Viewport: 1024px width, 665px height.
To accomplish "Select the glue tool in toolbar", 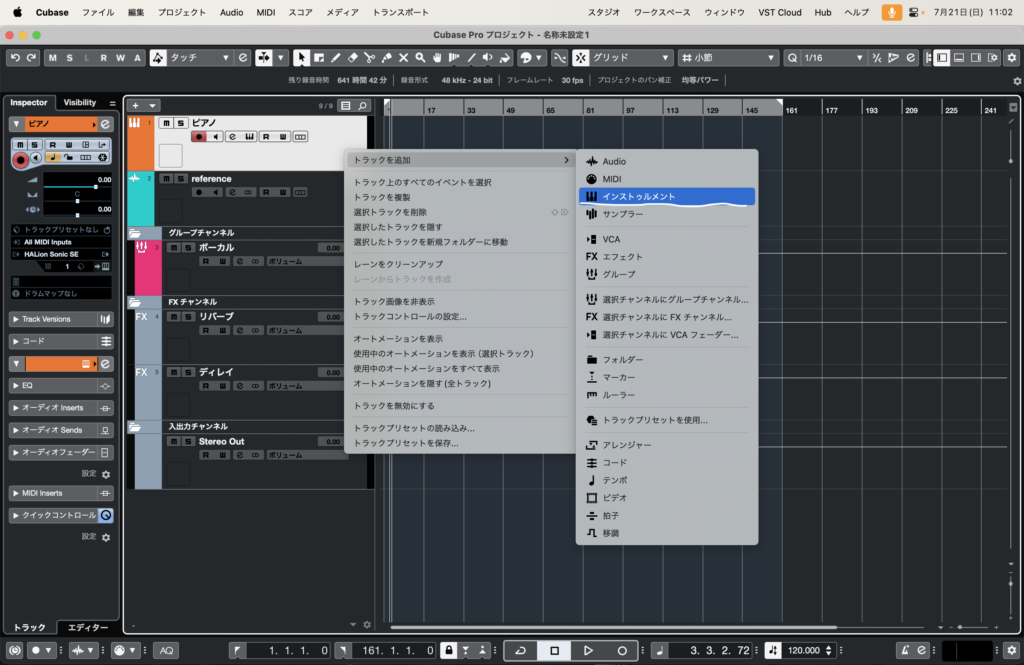I will click(x=386, y=58).
